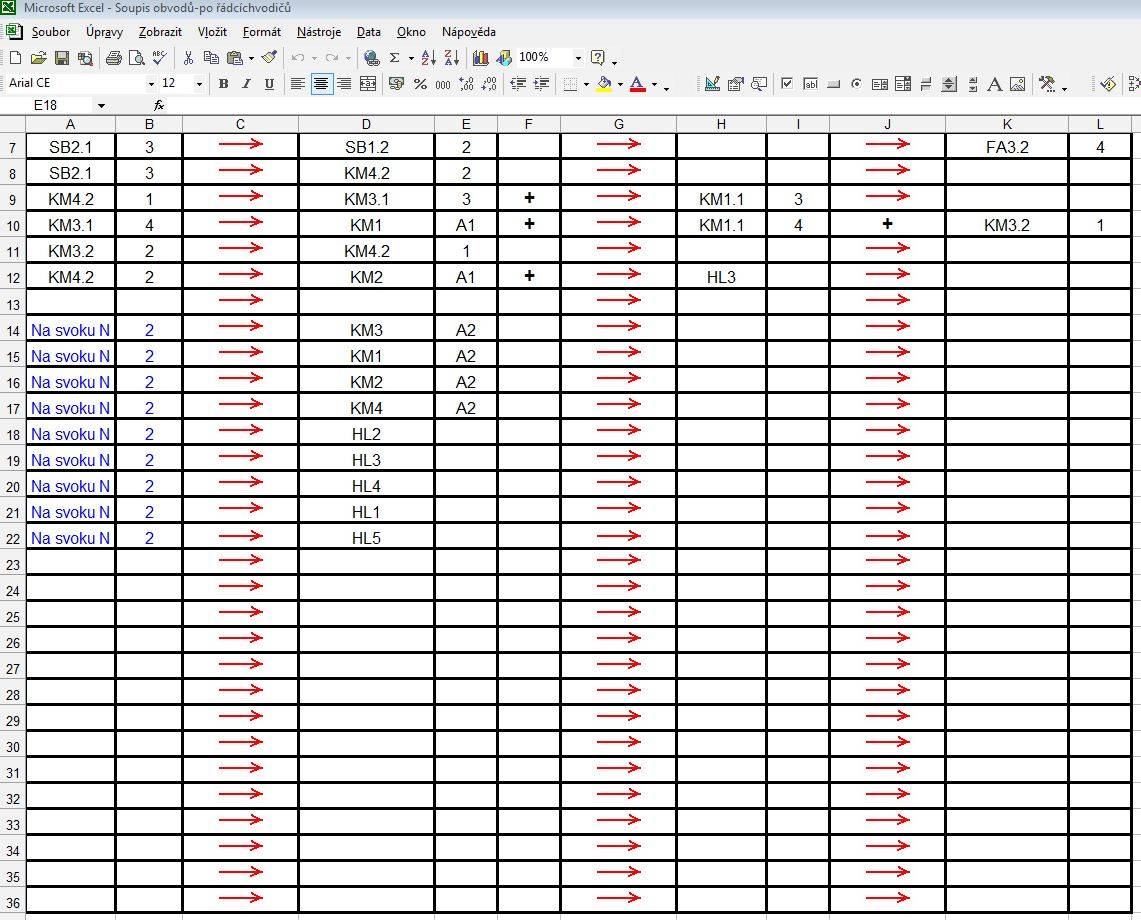The height and width of the screenshot is (920, 1141).
Task: Open the 100% zoom dropdown
Action: pos(579,58)
